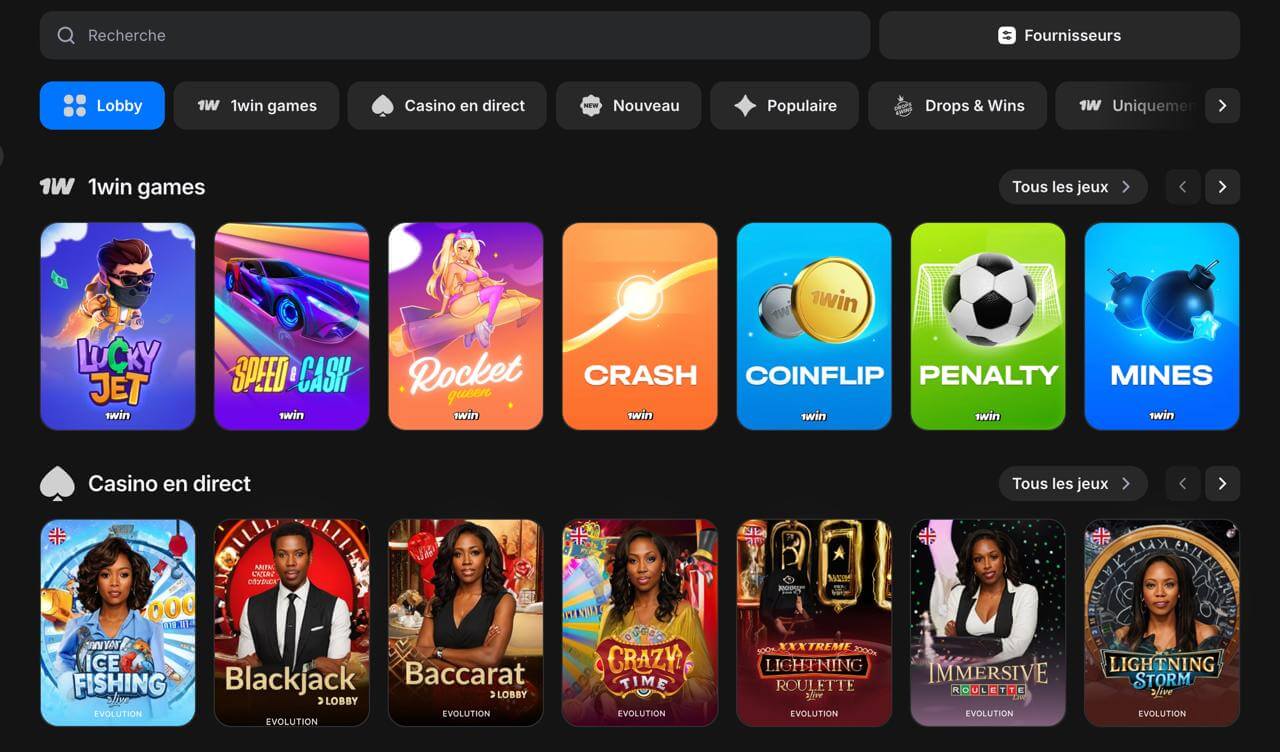This screenshot has width=1280, height=752.
Task: Select the Crash game card
Action: pos(640,326)
